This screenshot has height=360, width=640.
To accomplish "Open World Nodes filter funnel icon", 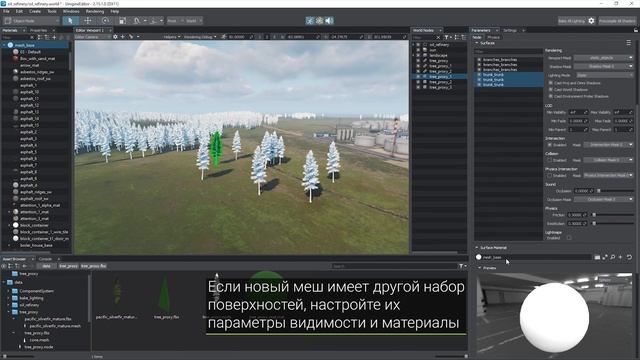I will (447, 37).
